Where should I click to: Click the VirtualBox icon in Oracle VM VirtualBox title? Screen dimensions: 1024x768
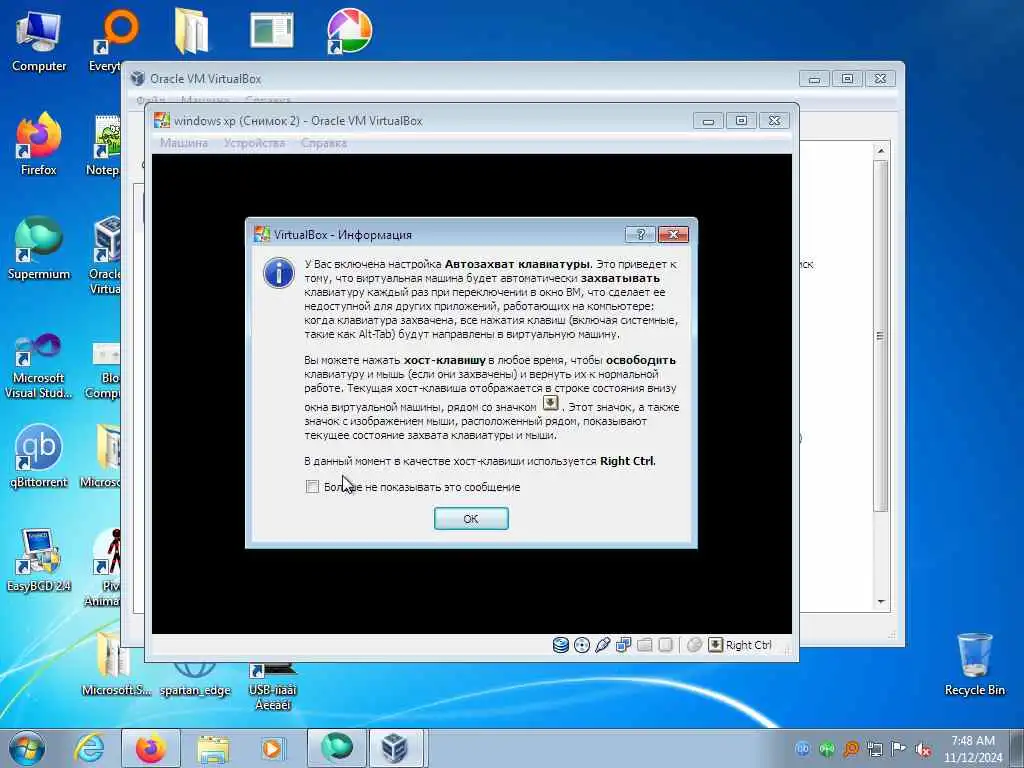pyautogui.click(x=137, y=78)
